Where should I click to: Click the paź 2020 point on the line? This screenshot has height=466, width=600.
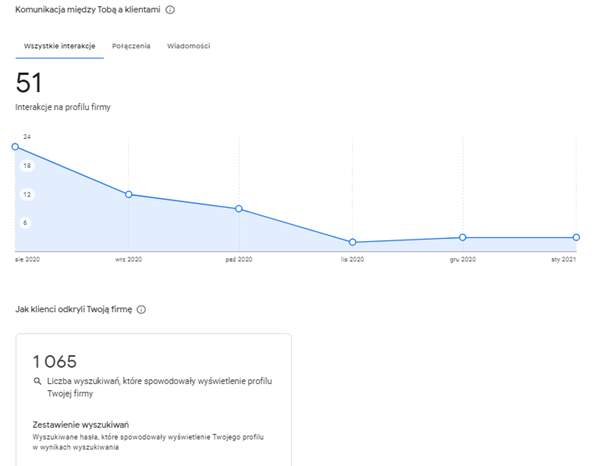239,209
